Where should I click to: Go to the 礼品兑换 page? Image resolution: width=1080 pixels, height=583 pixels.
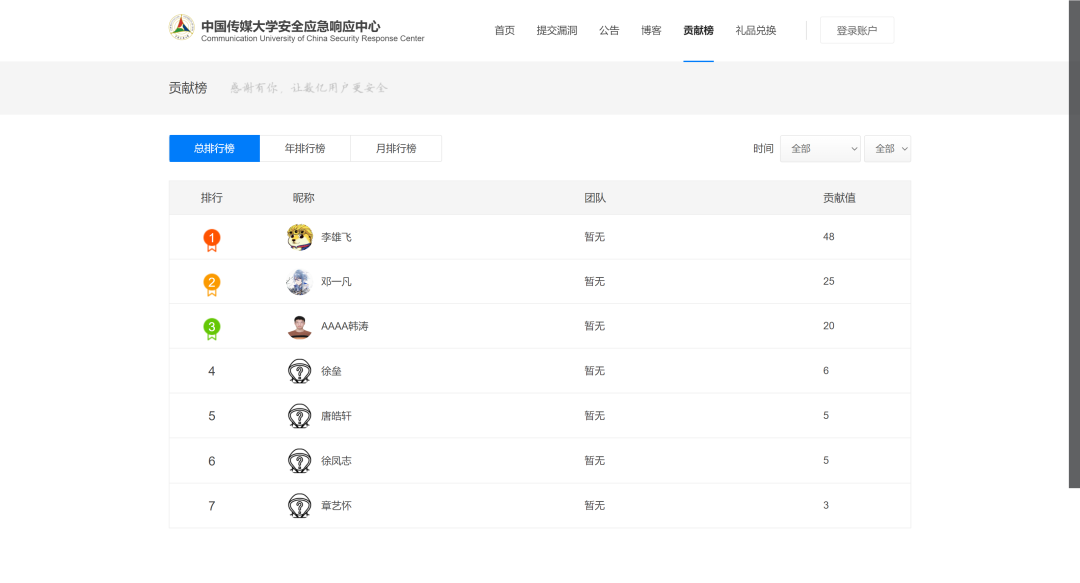click(x=756, y=30)
